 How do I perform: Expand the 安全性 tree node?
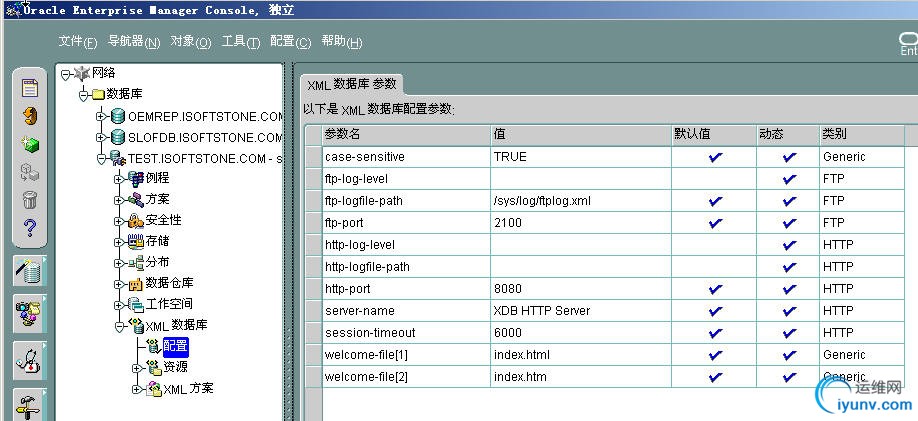(x=119, y=221)
